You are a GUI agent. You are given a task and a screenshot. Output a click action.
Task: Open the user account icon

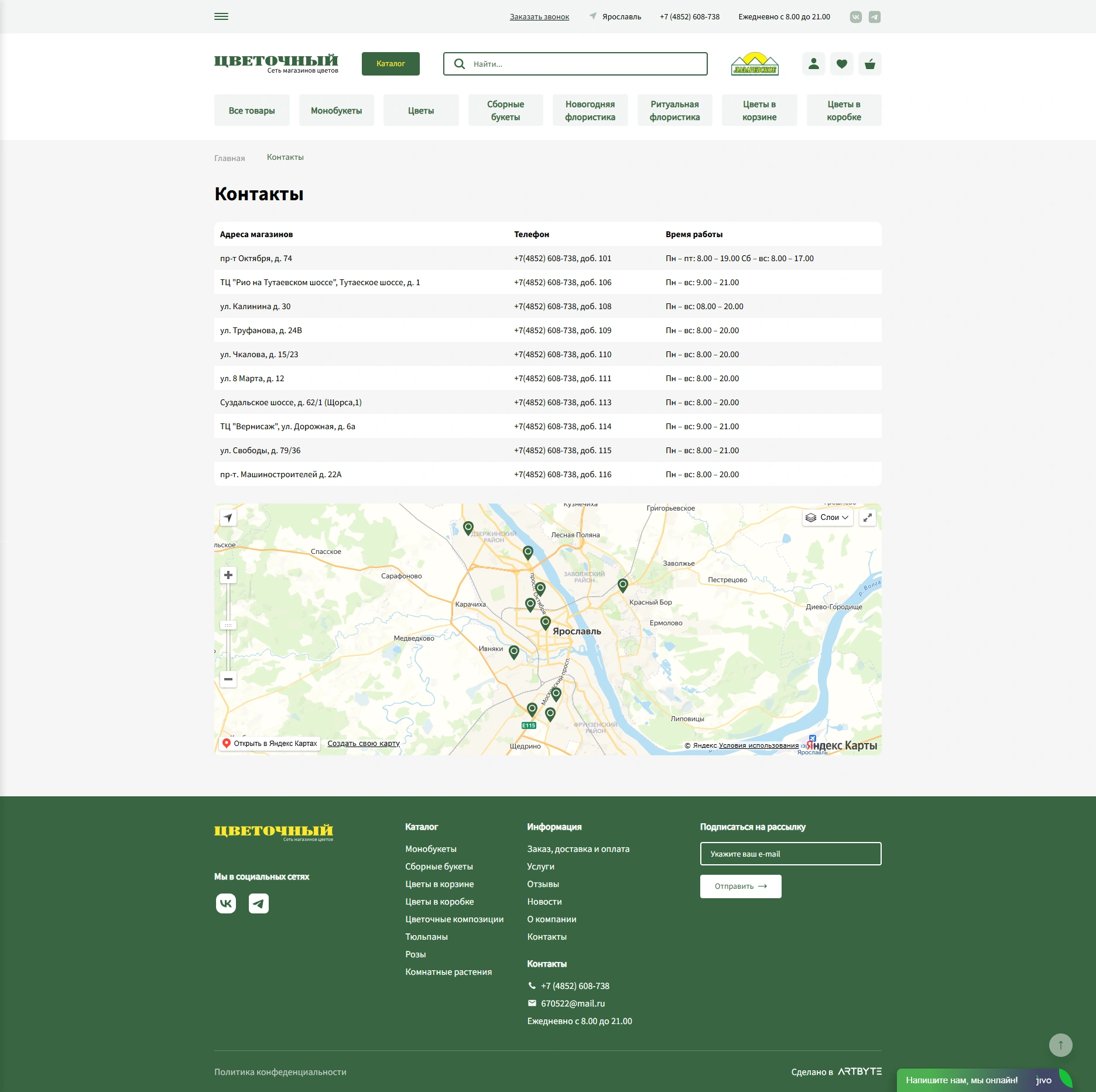[x=813, y=64]
